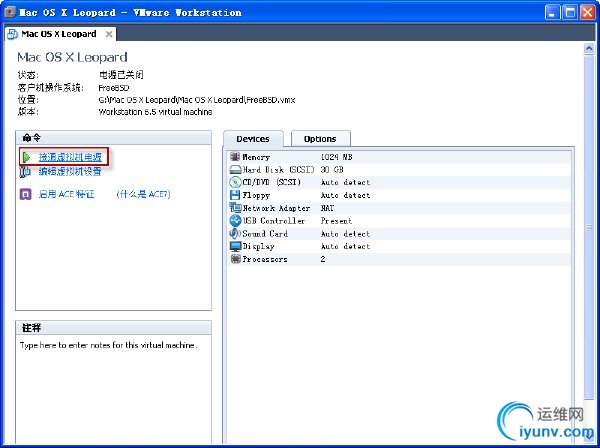Select the Floppy disk icon

coord(235,195)
